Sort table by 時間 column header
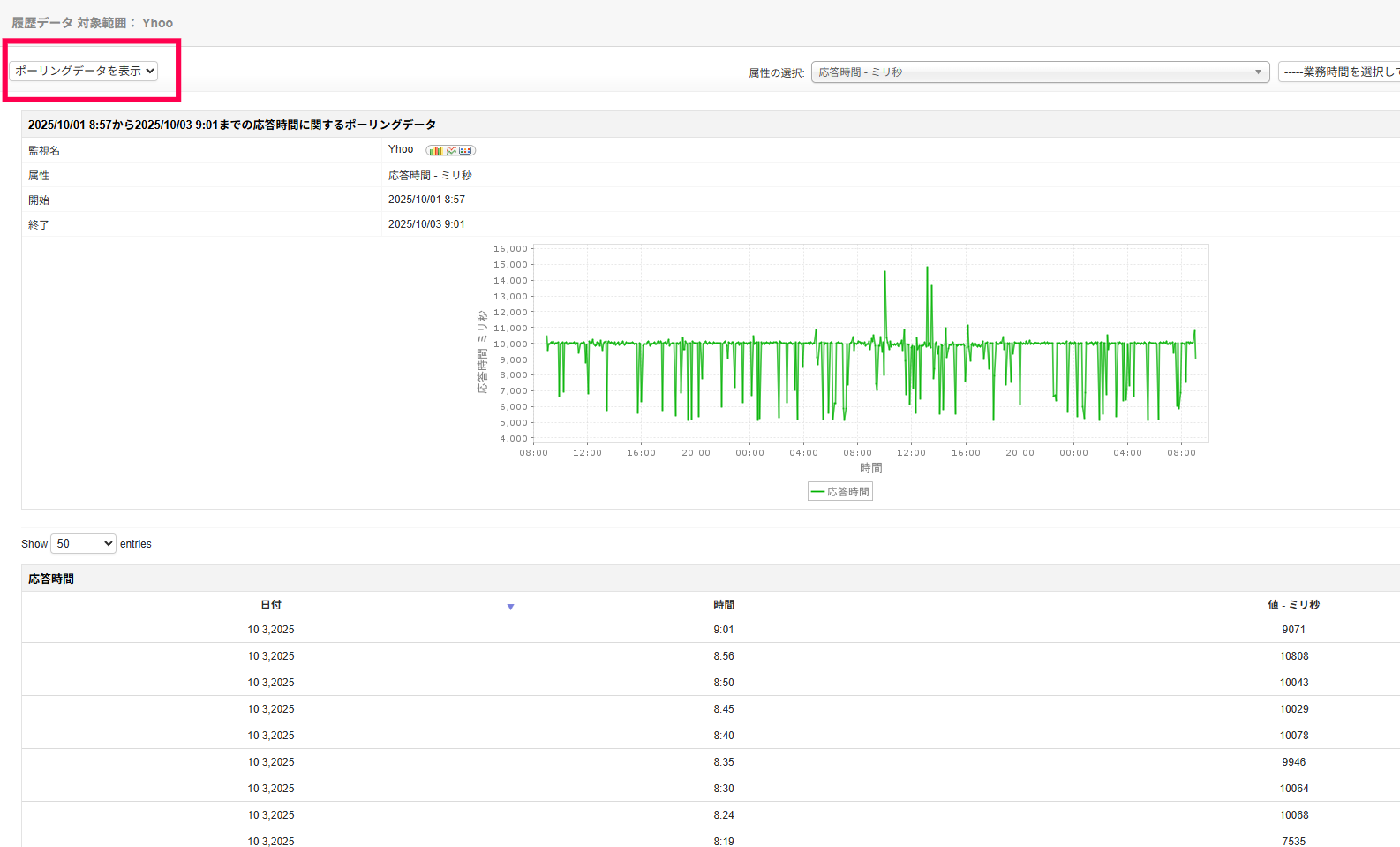Viewport: 1400px width, 847px height. coord(724,605)
